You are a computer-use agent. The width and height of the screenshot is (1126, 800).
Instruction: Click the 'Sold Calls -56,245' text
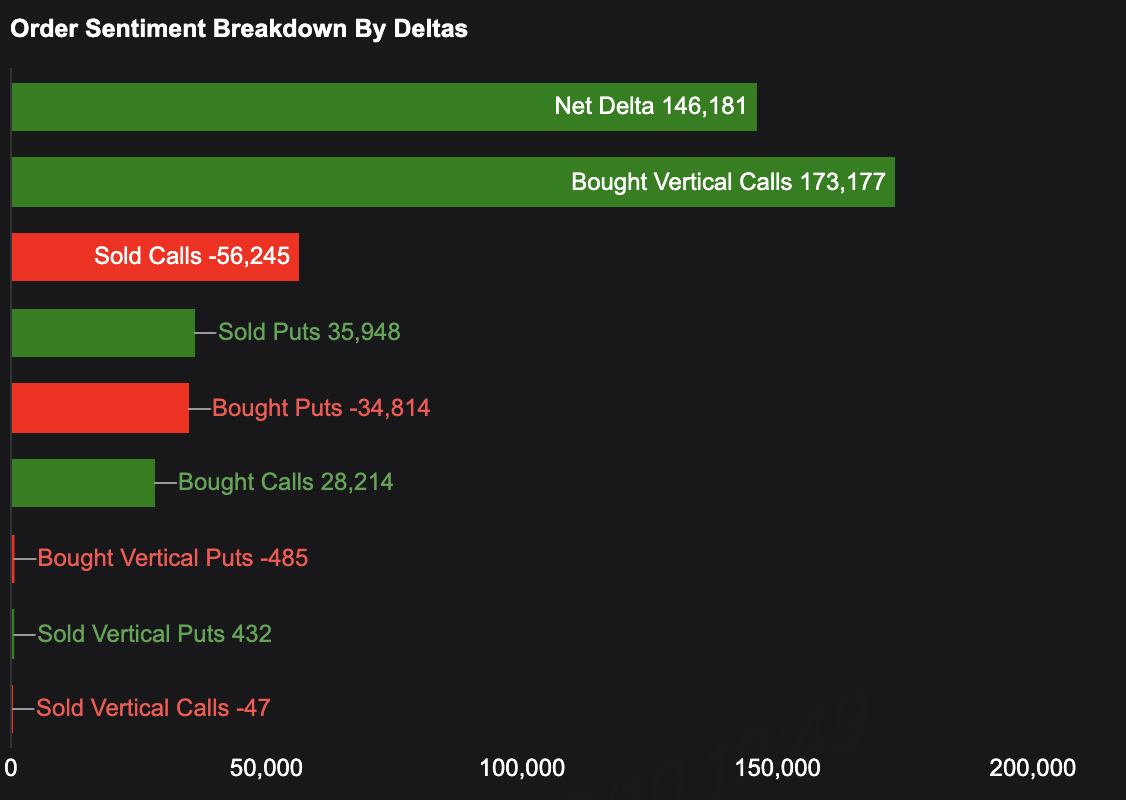192,256
